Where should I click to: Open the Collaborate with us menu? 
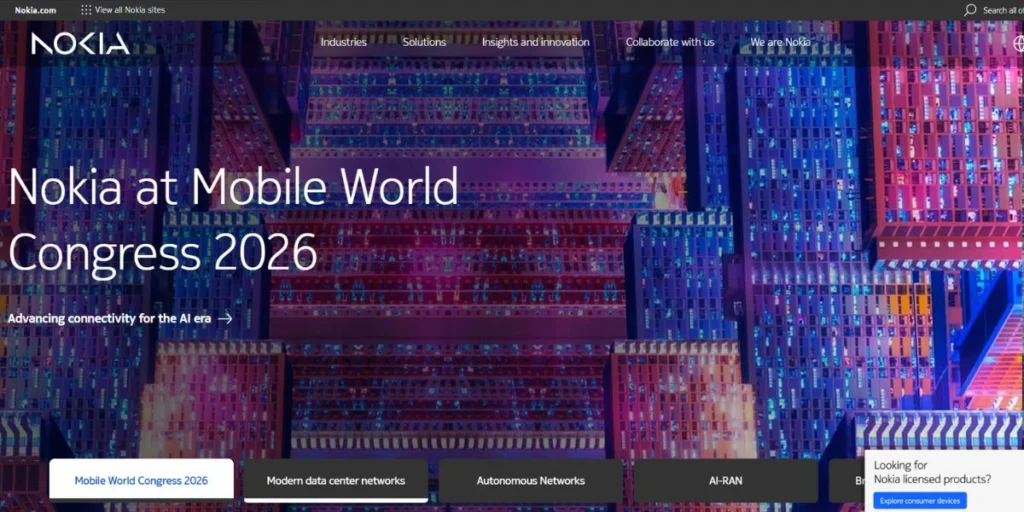pos(670,42)
